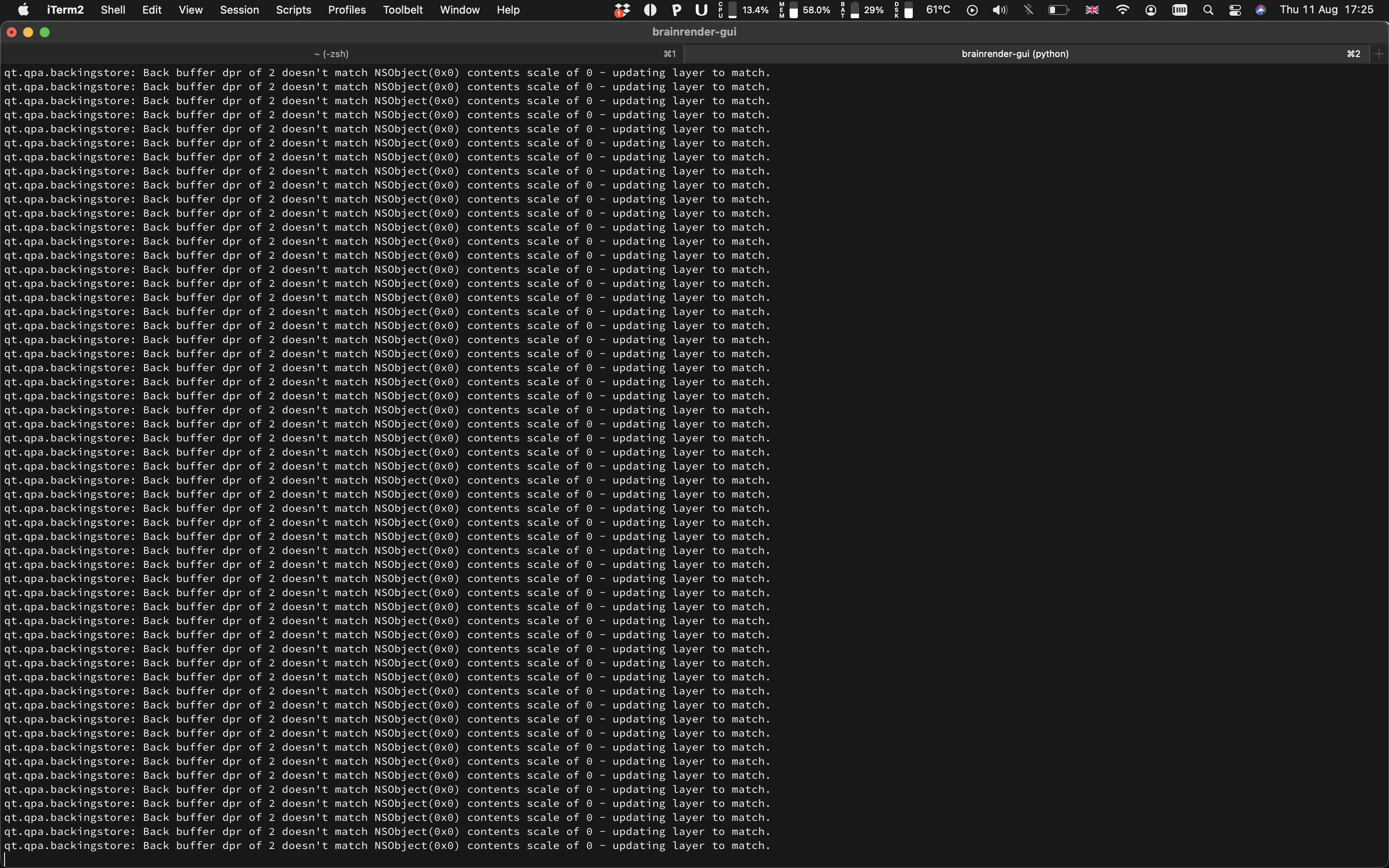Open the UK flag input source menu
1389x868 pixels.
click(1092, 10)
